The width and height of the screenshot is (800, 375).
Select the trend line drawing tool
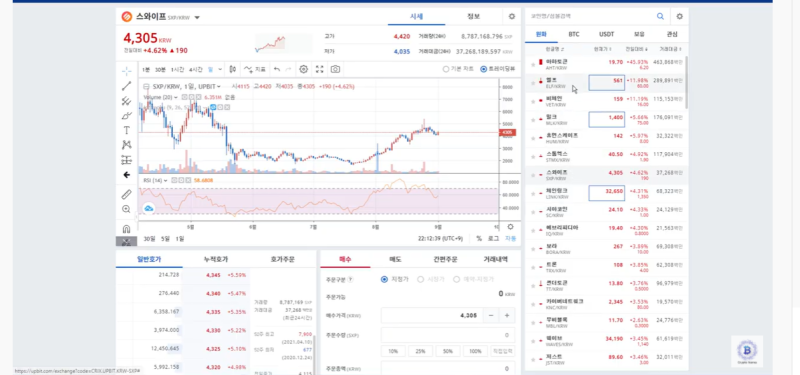127,86
